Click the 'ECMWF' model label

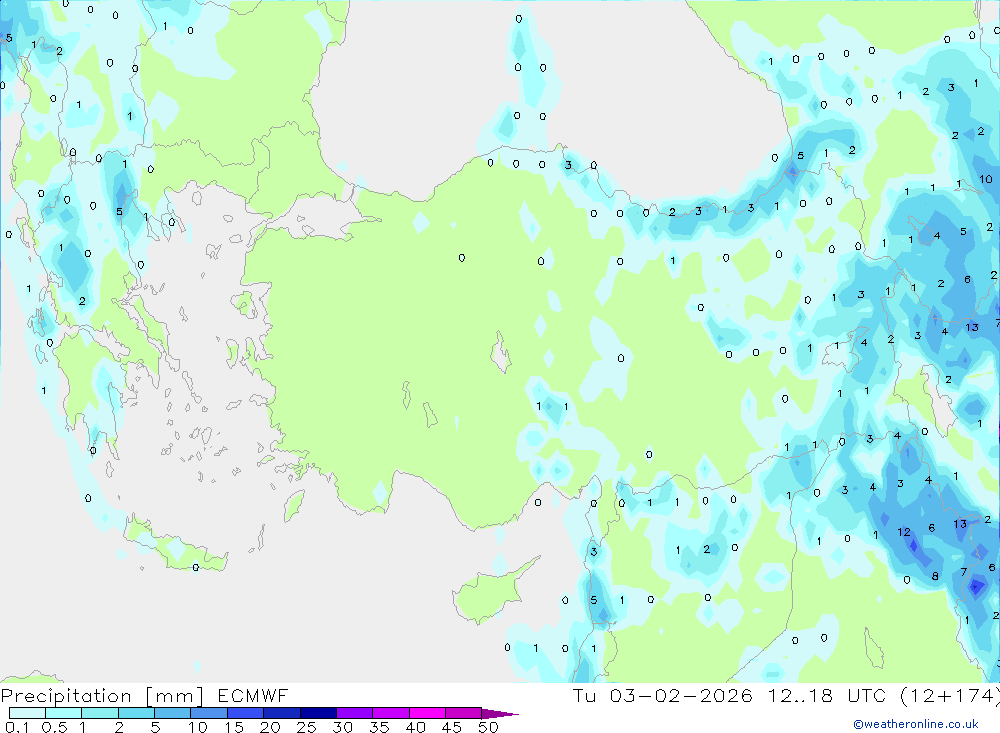point(253,695)
